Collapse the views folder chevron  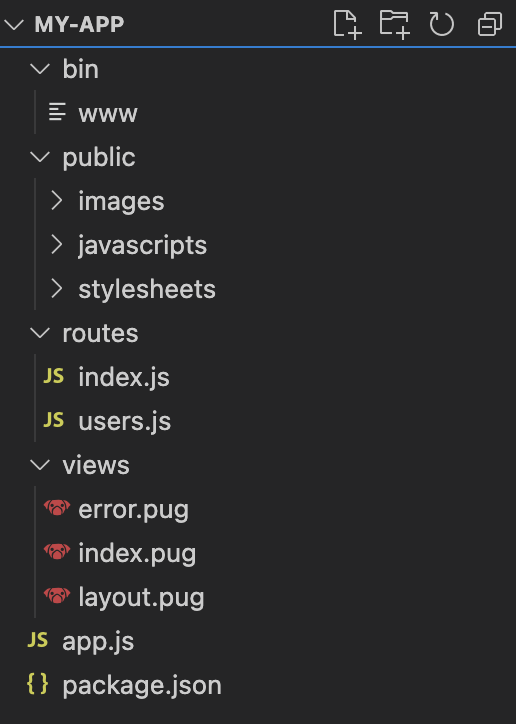click(x=40, y=465)
